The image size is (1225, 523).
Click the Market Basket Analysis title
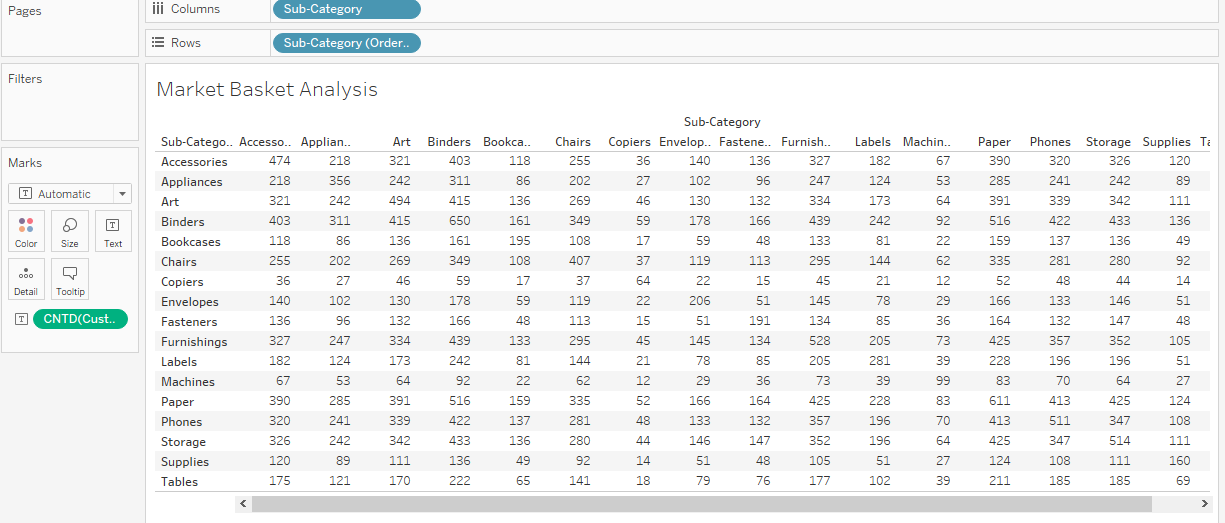(x=267, y=89)
